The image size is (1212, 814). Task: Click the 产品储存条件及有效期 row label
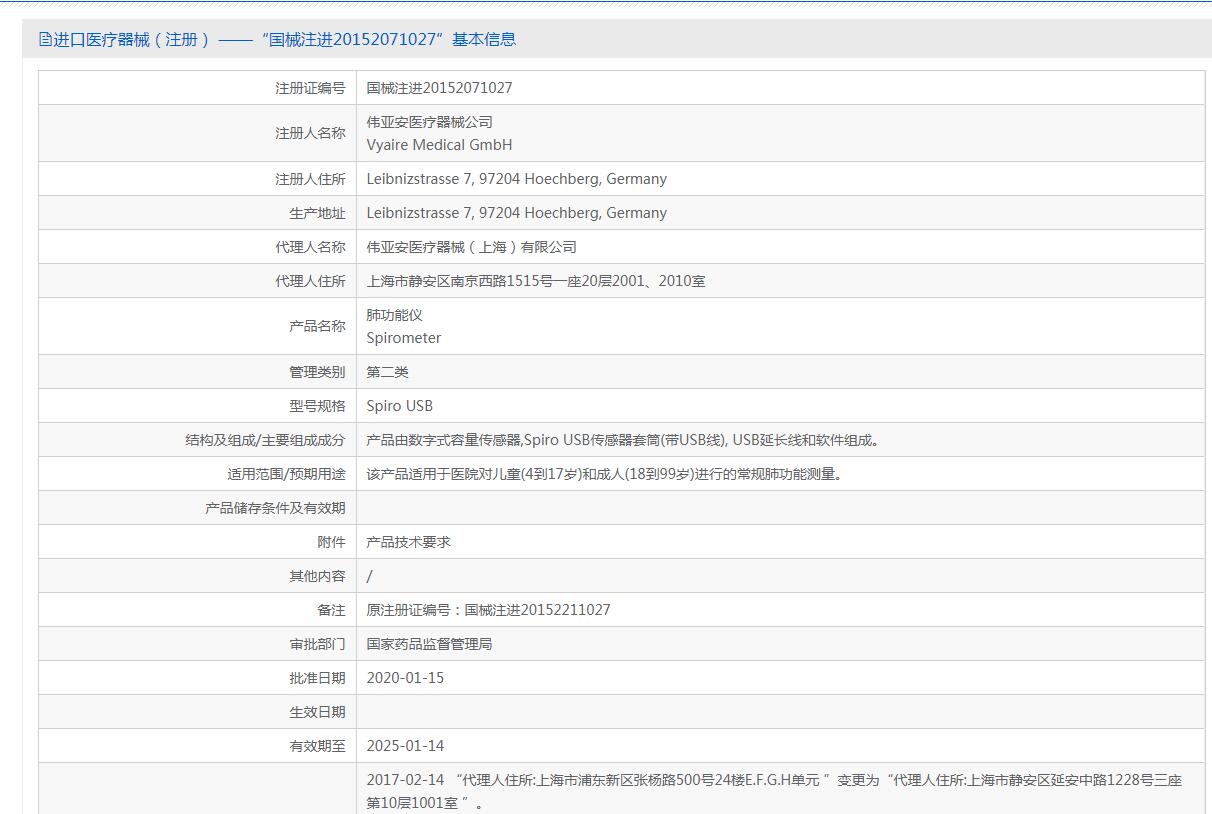274,508
